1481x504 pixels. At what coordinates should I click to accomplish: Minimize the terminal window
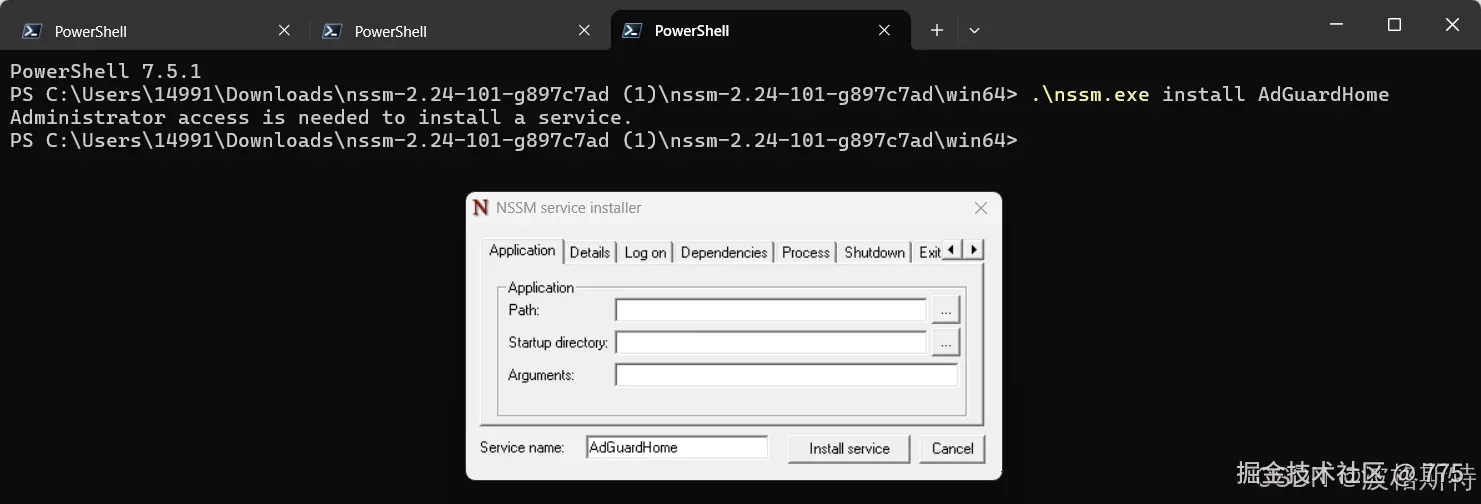pyautogui.click(x=1336, y=25)
